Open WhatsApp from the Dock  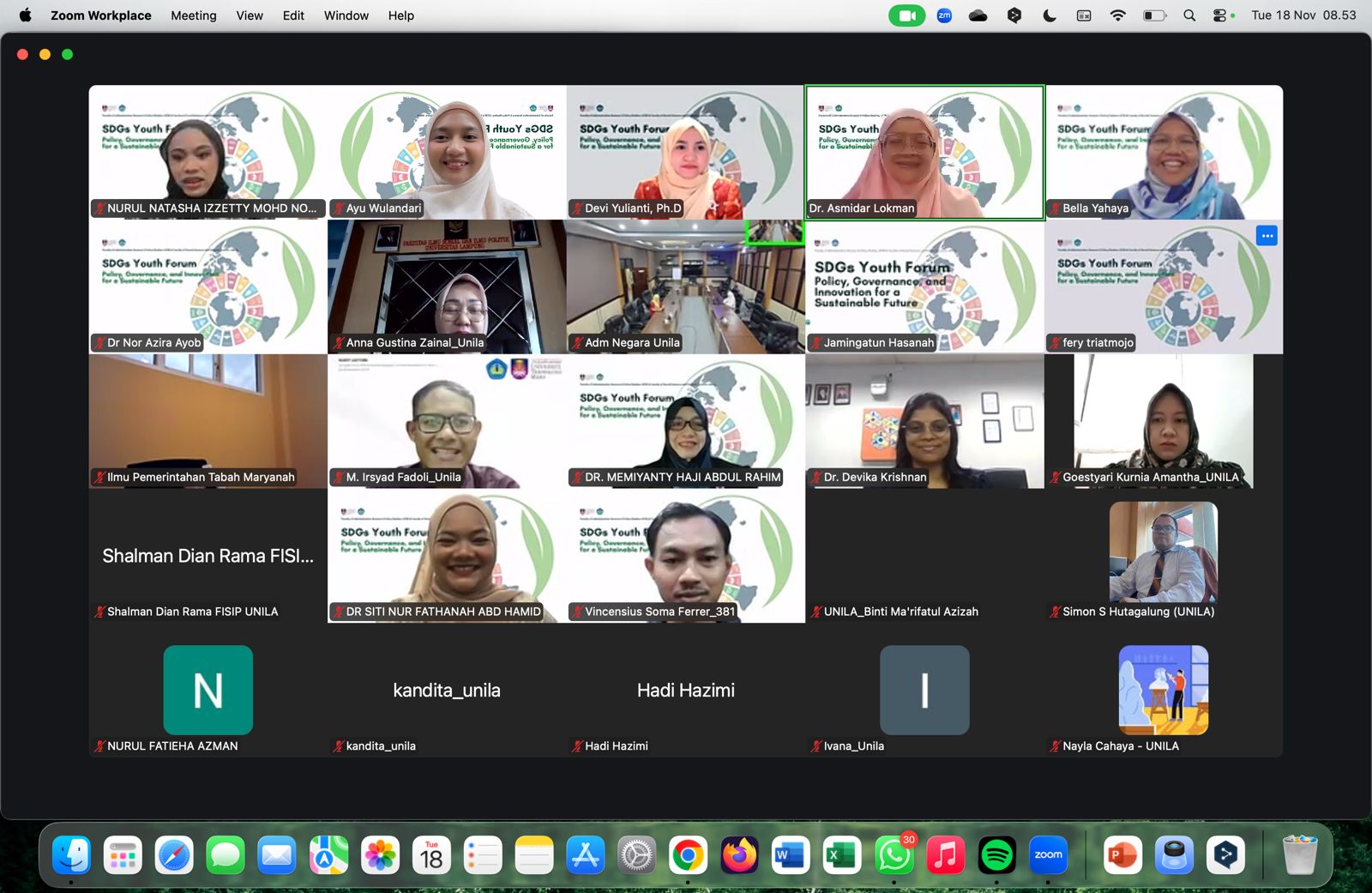tap(894, 854)
